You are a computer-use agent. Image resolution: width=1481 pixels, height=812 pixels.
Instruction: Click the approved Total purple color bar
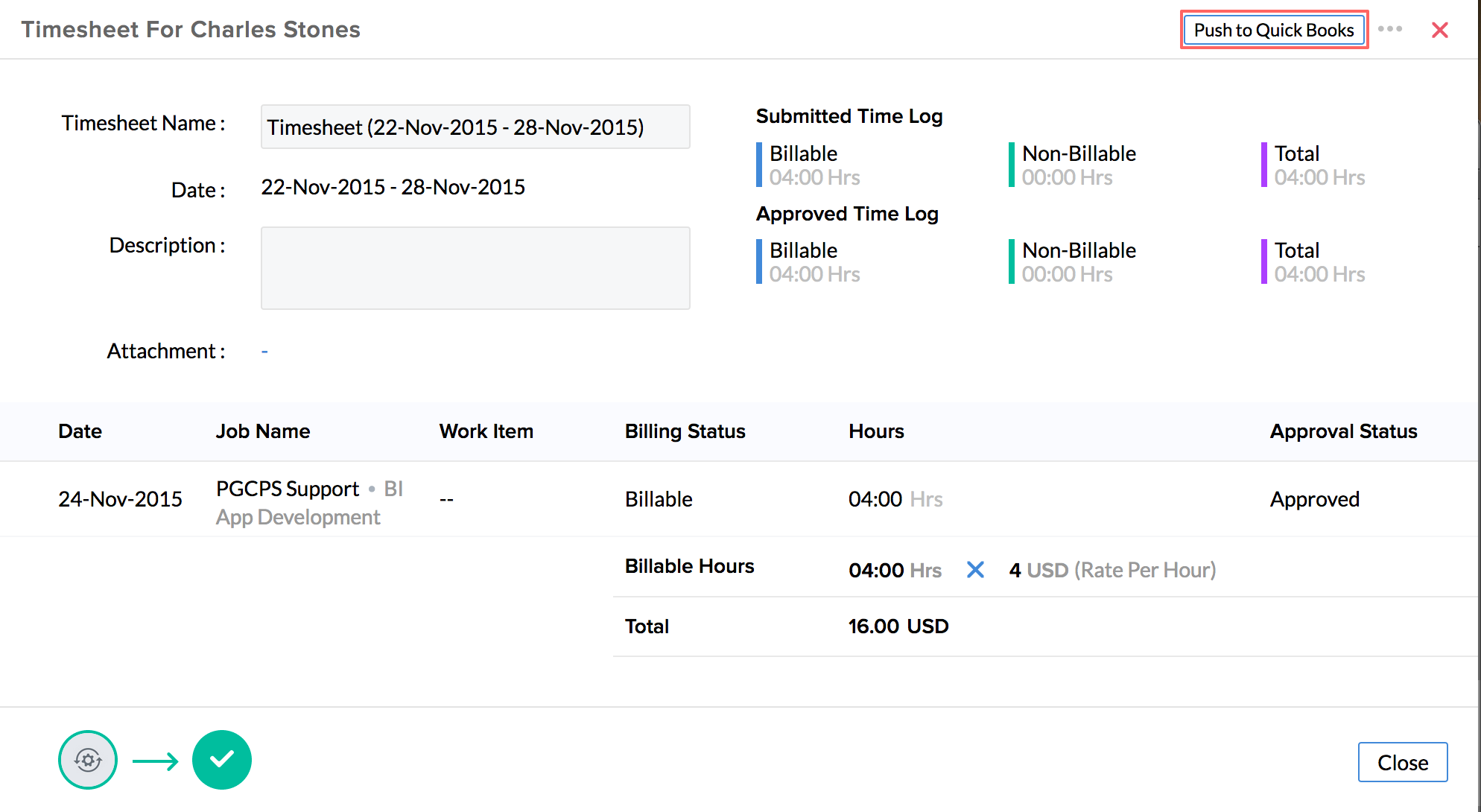point(1263,261)
